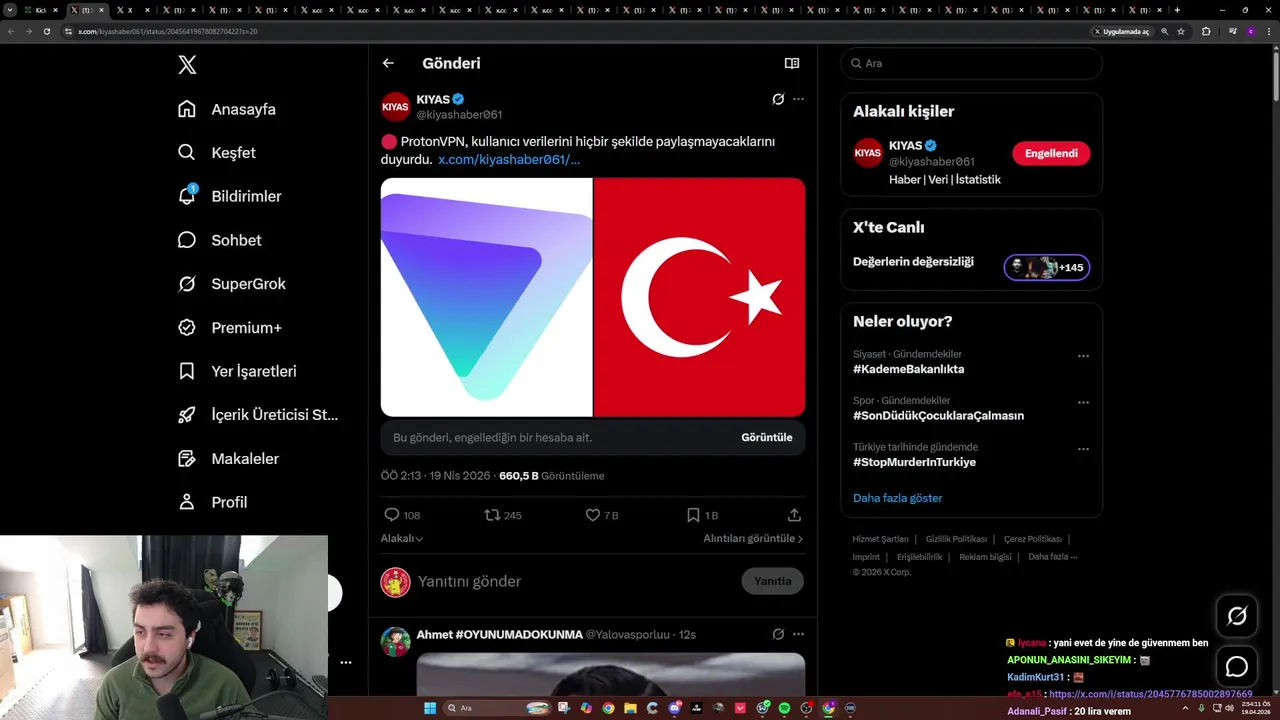This screenshot has height=720, width=1280.
Task: Open #KademeBakanlıkta trend
Action: point(908,369)
